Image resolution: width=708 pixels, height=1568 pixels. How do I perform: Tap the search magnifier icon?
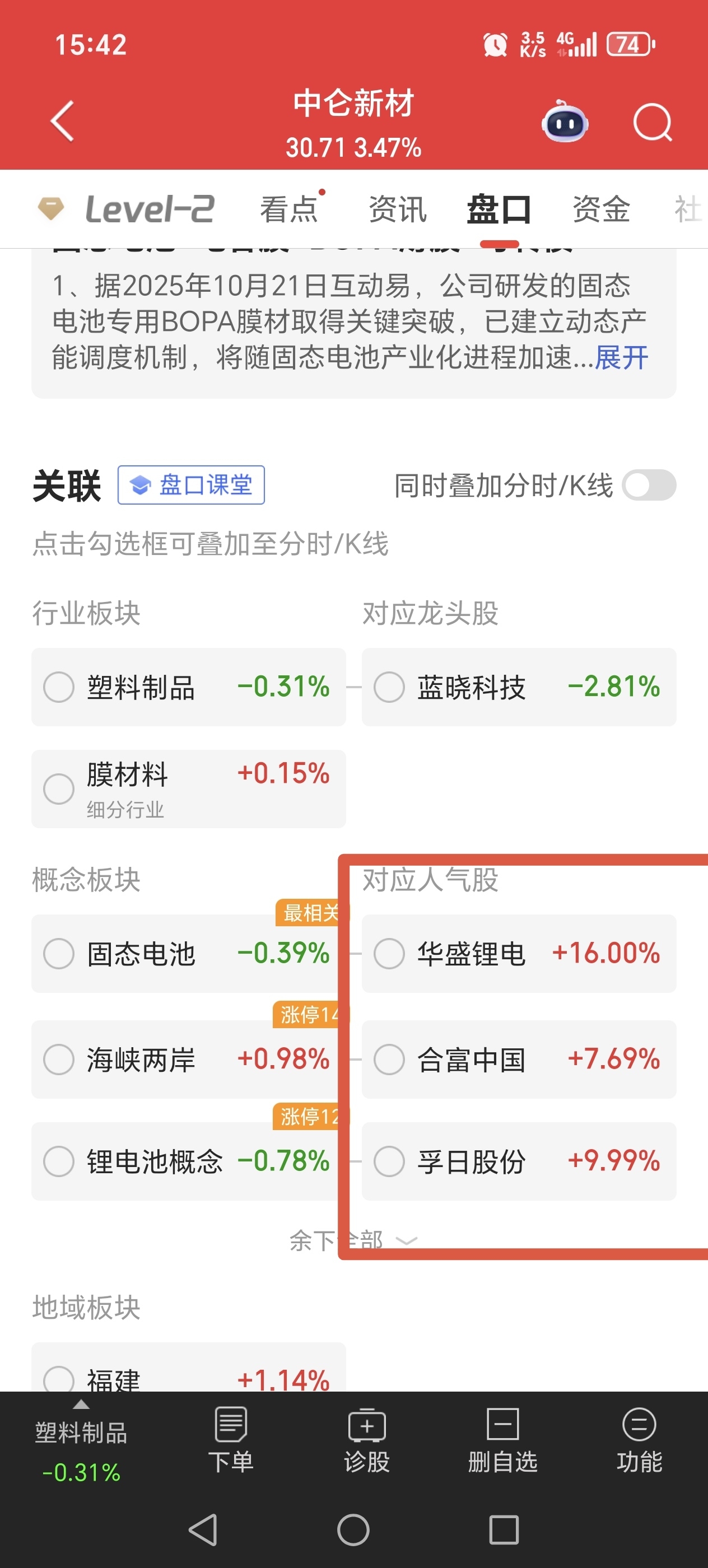click(653, 123)
